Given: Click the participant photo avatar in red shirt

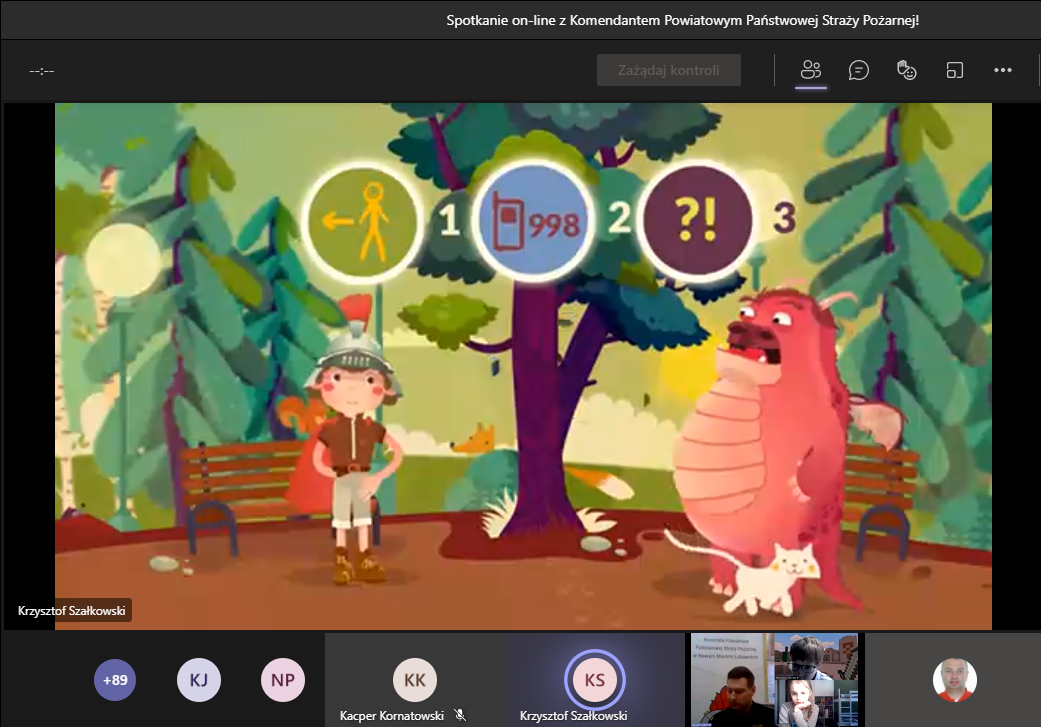Looking at the screenshot, I should click(x=955, y=680).
